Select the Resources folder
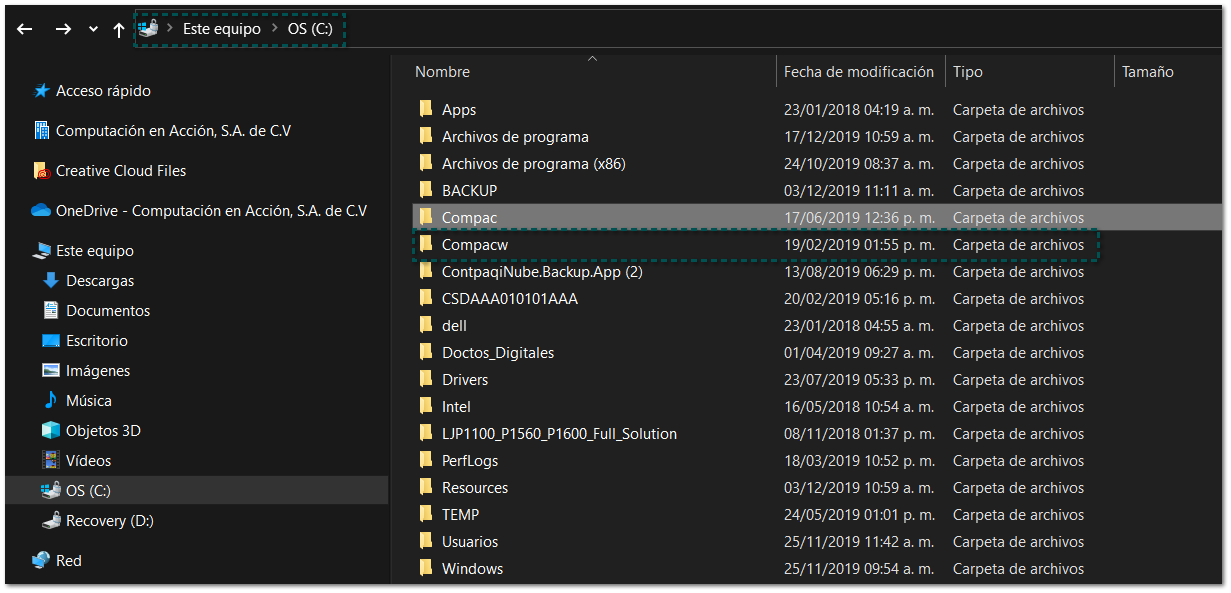 [475, 488]
